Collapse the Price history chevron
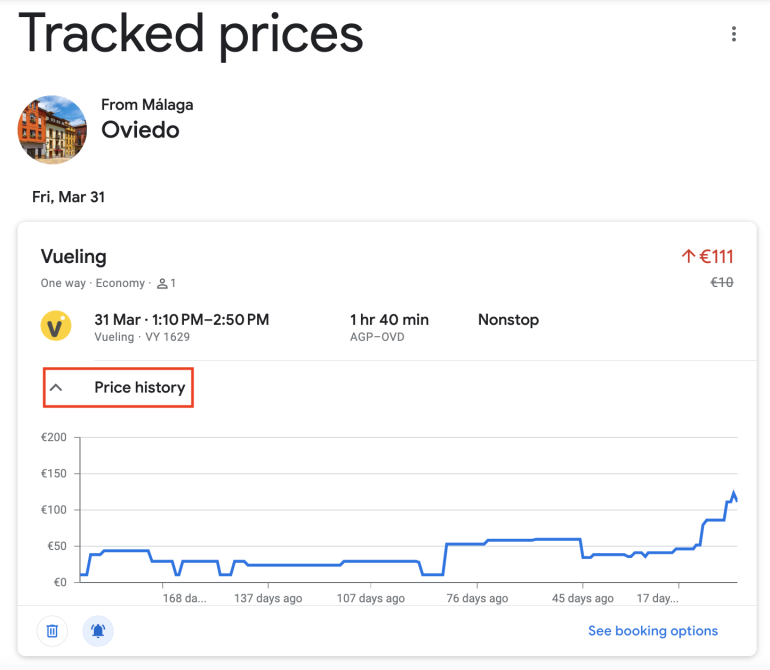The image size is (770, 670). pos(56,387)
